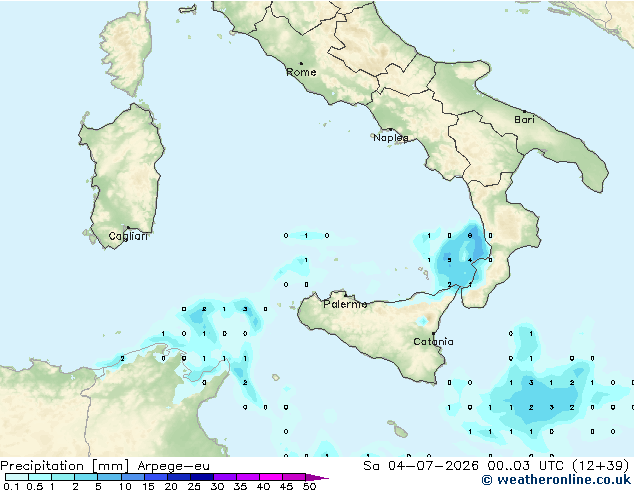The image size is (634, 490).
Task: Click the Palermo city label
Action: pos(345,304)
